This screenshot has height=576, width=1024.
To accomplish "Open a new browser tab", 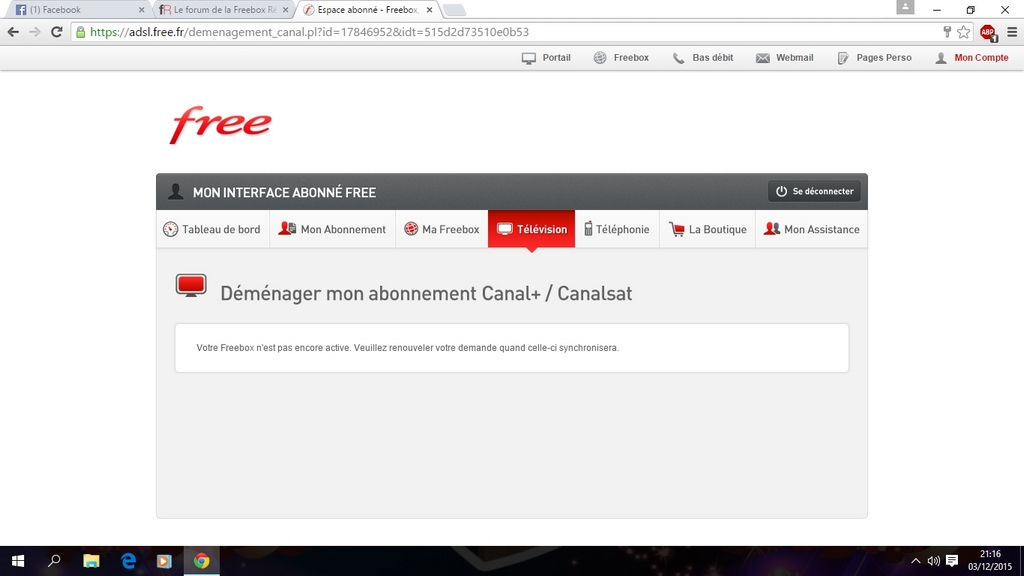I will (454, 10).
